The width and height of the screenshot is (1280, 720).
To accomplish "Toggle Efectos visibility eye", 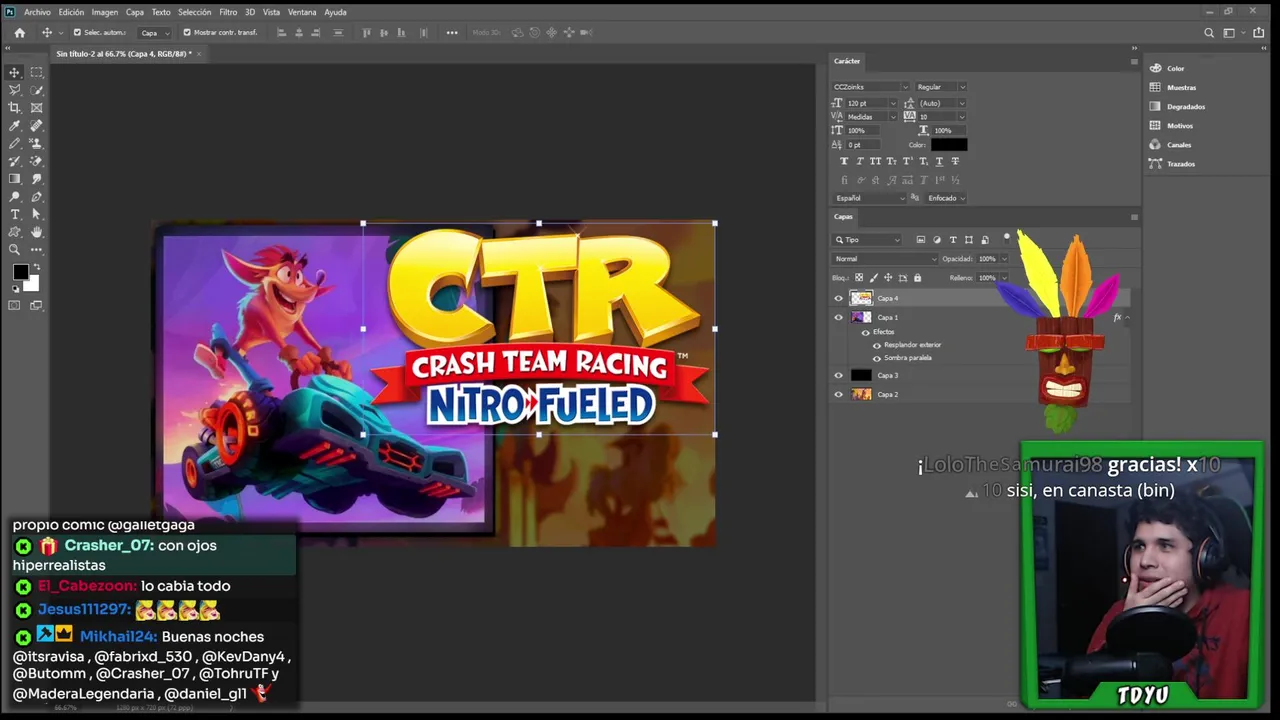I will (865, 332).
